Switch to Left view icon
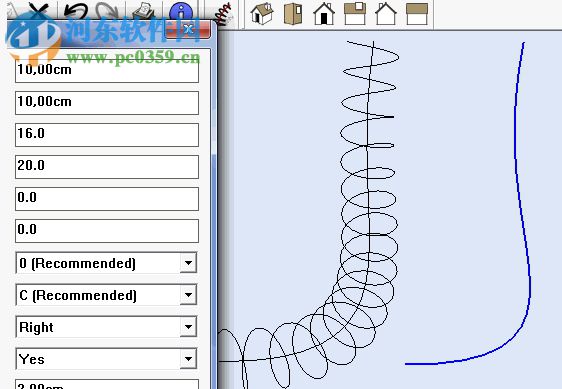This screenshot has height=389, width=562. (417, 14)
